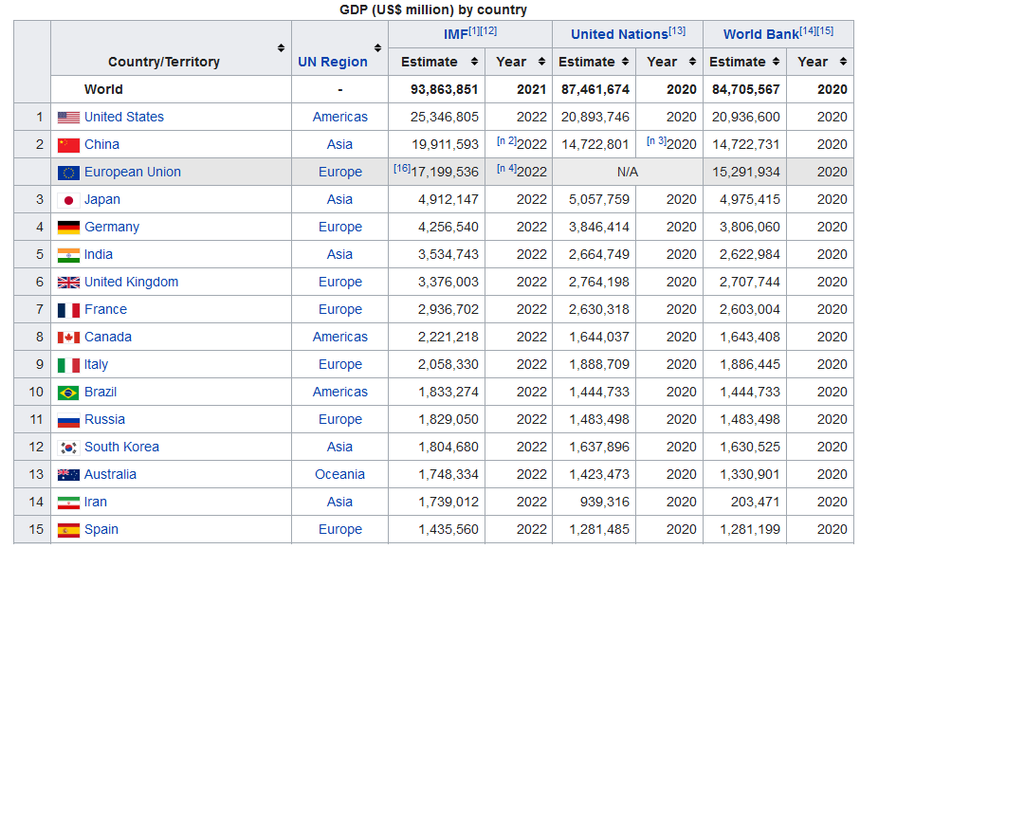Image resolution: width=1024 pixels, height=831 pixels.
Task: Click the China flag icon
Action: 69,145
